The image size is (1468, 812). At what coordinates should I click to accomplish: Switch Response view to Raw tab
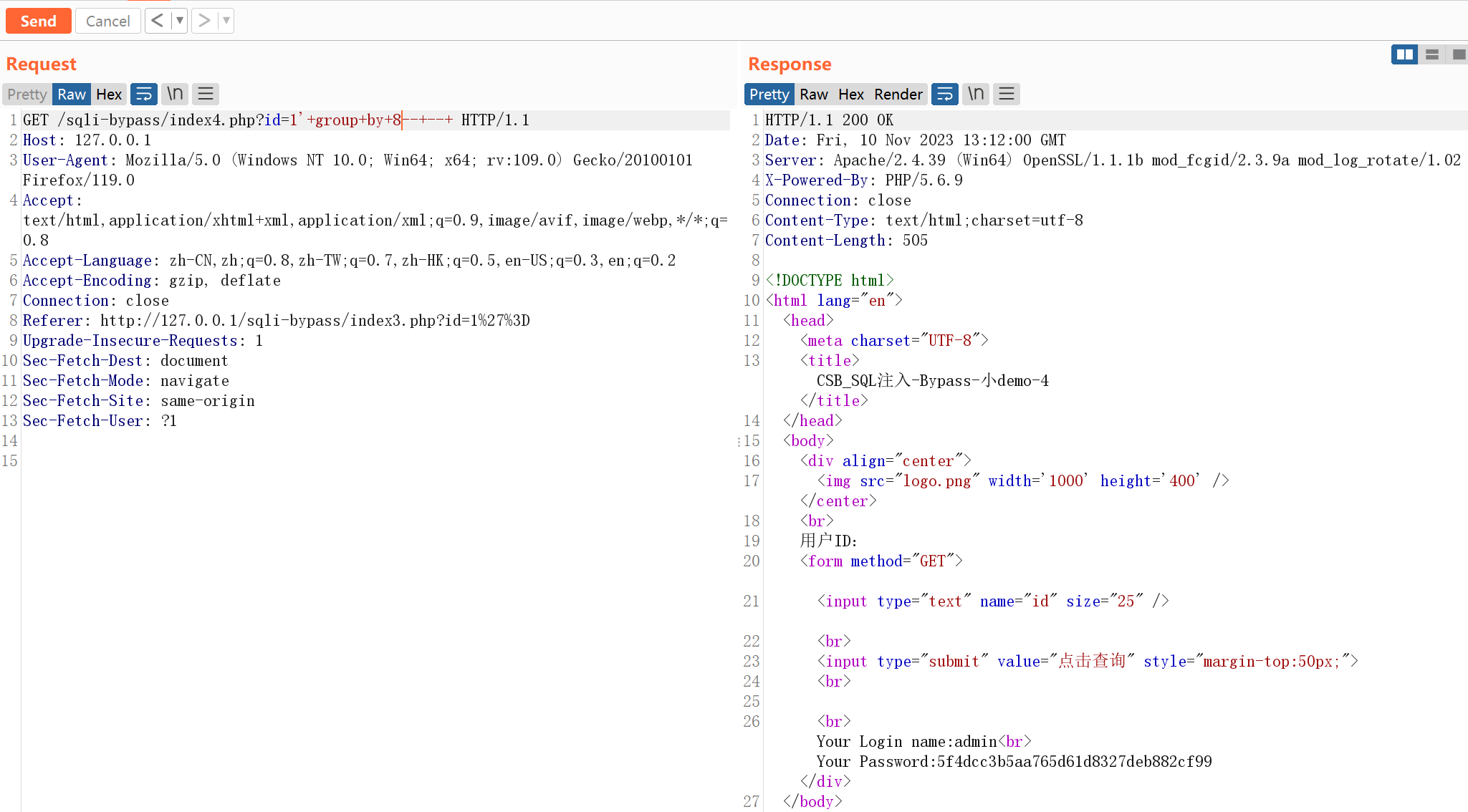point(814,94)
